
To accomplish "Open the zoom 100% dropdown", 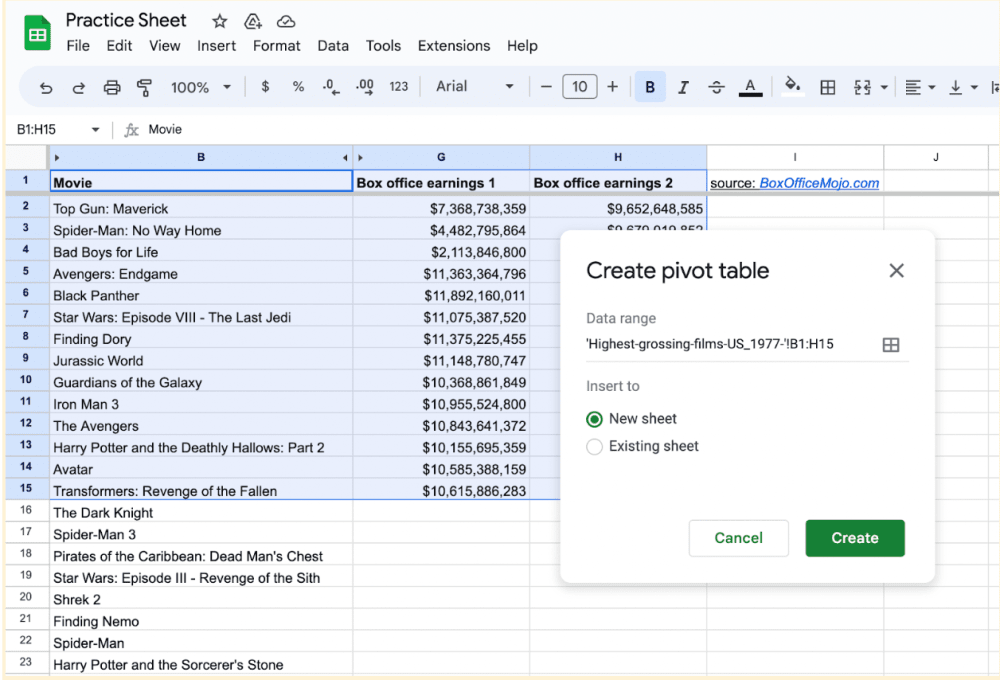I will pyautogui.click(x=200, y=87).
